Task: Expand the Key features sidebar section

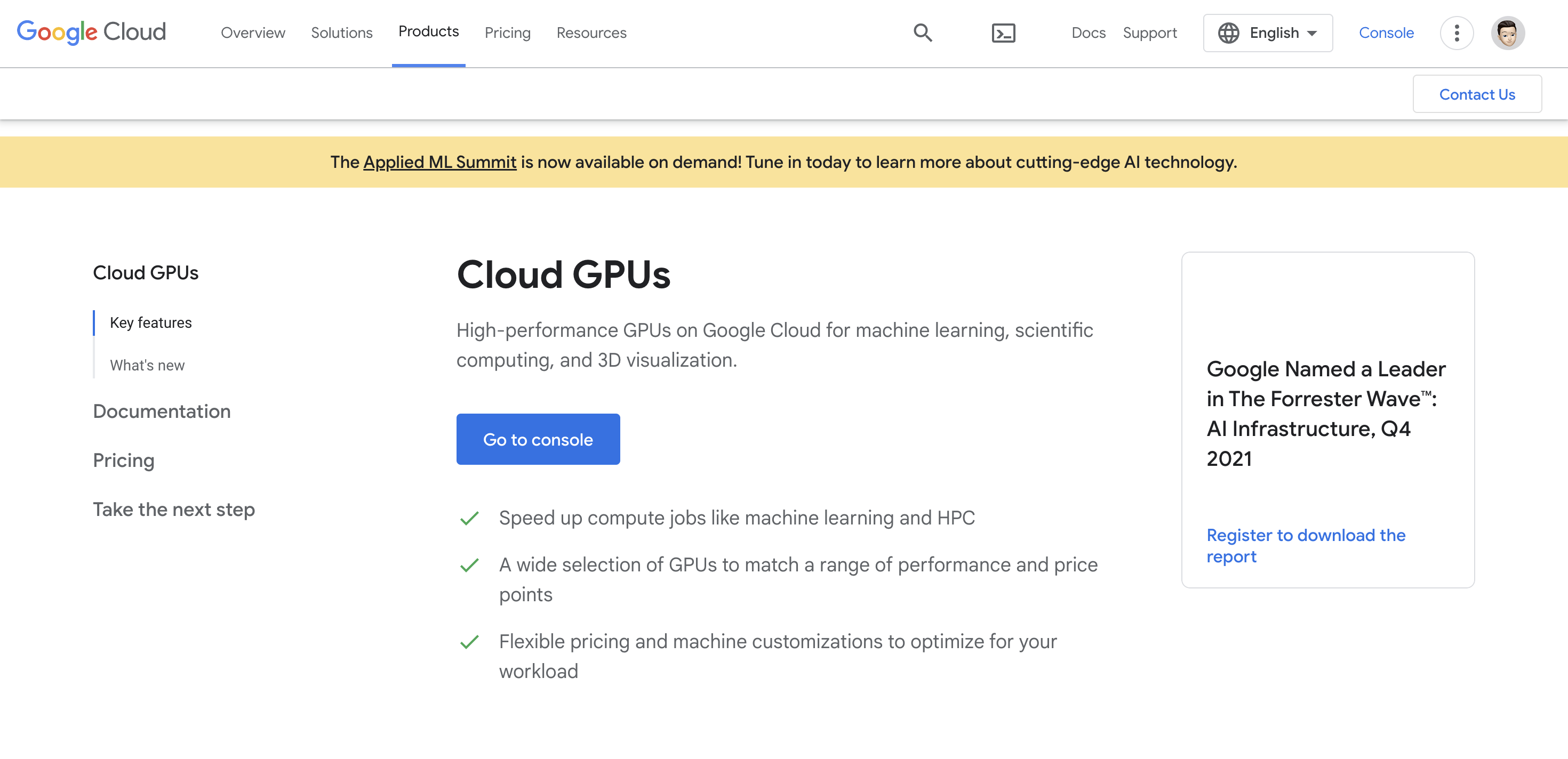Action: 151,322
